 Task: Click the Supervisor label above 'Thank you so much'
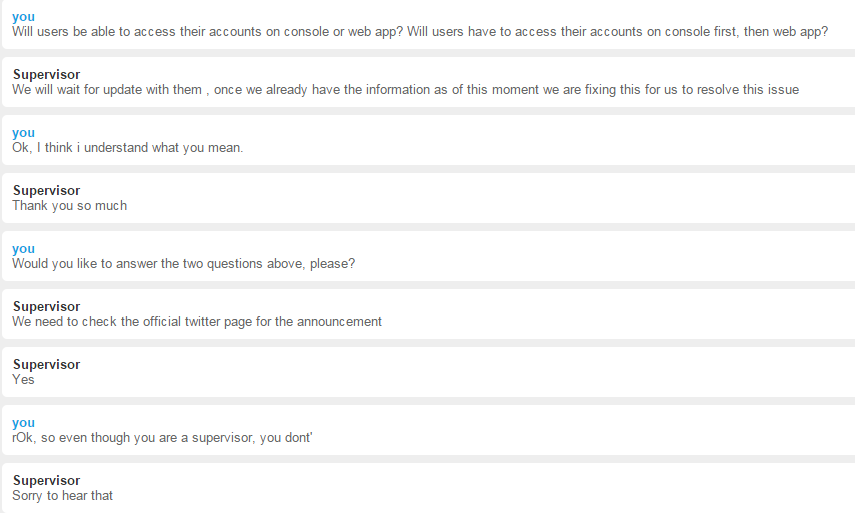click(x=46, y=191)
